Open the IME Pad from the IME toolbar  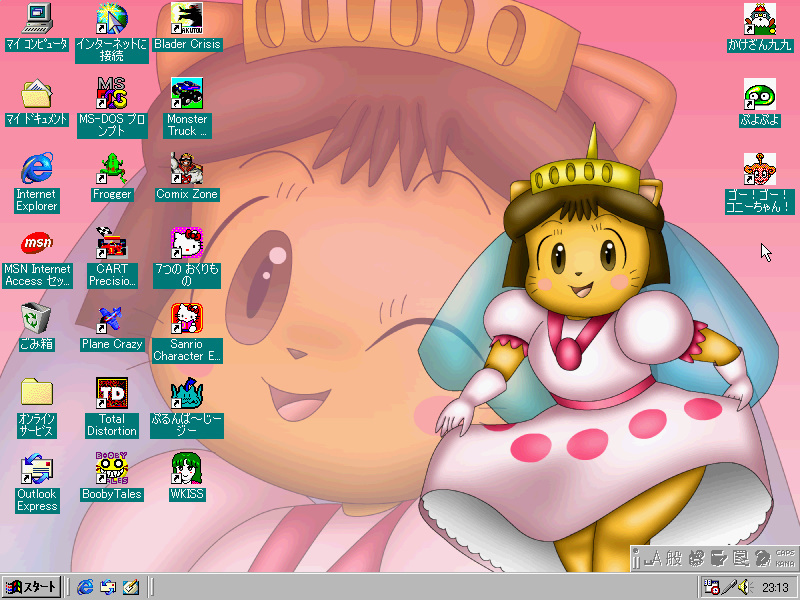click(x=696, y=559)
